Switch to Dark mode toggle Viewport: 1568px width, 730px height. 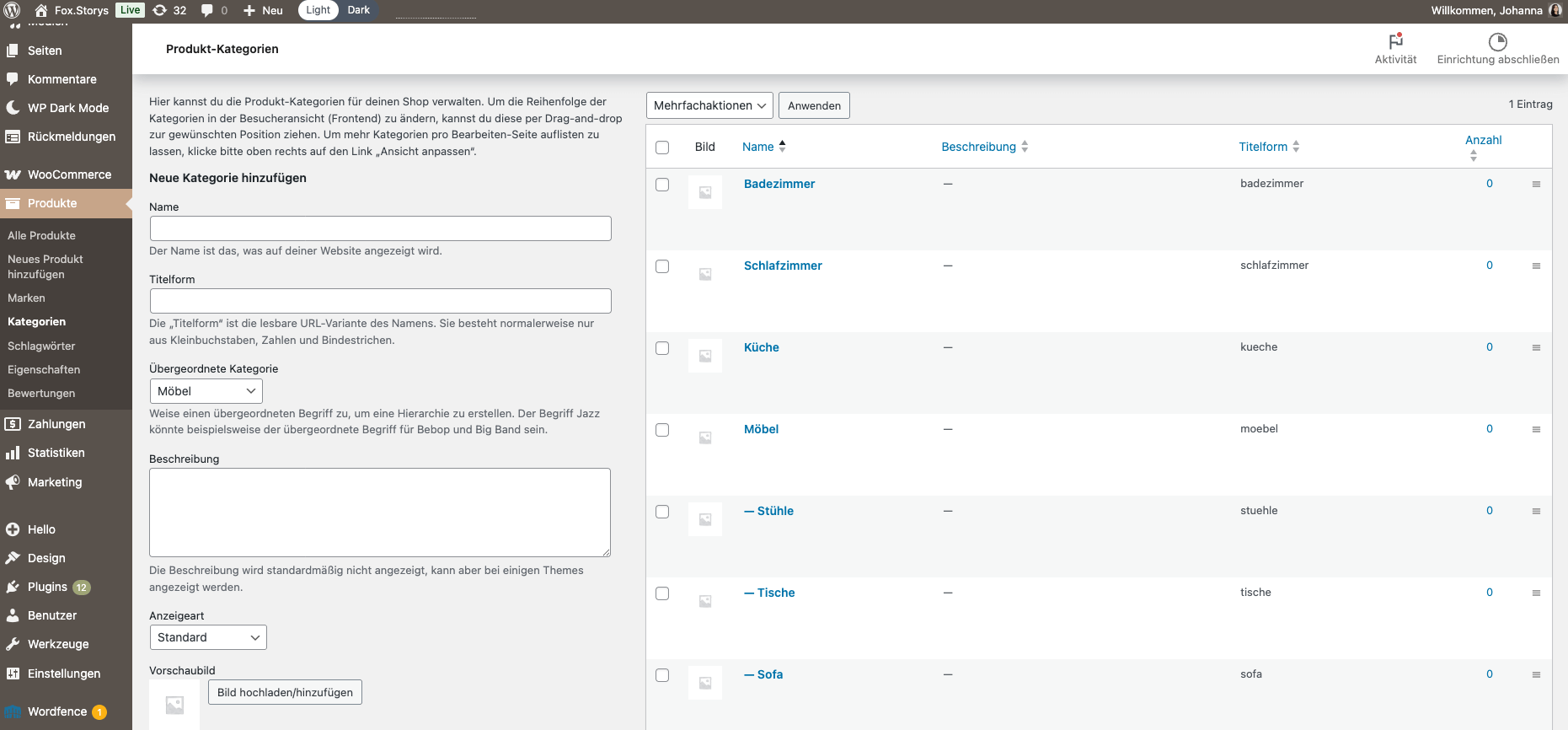(358, 10)
